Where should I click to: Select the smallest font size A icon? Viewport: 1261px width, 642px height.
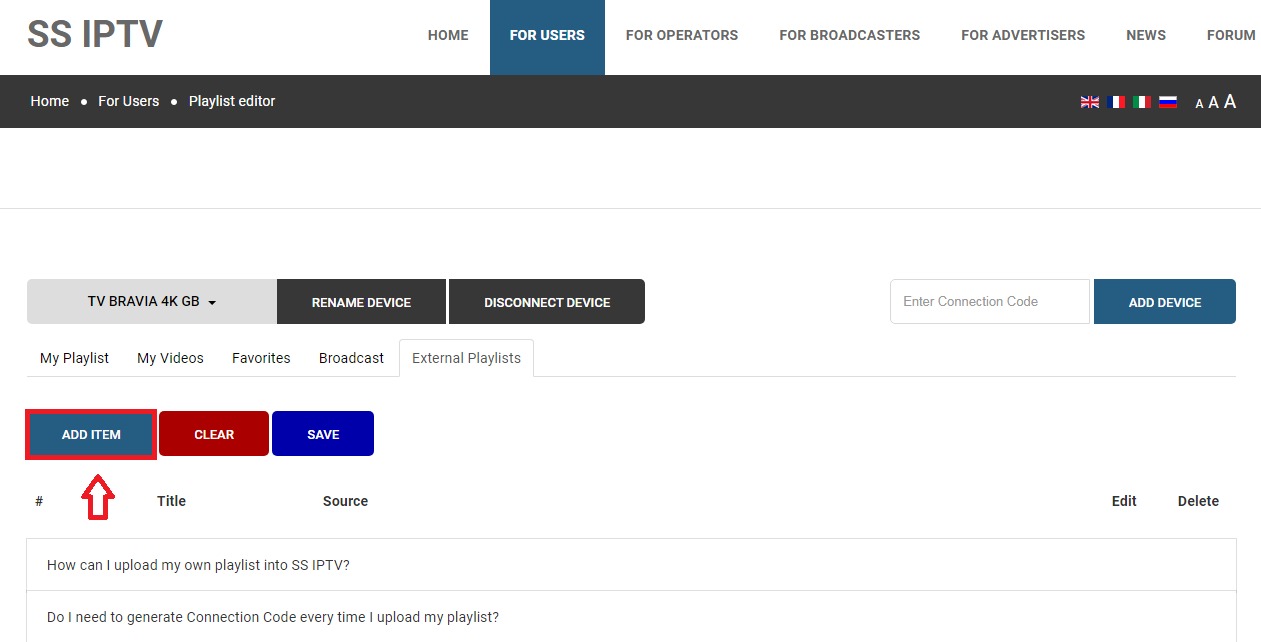(x=1198, y=103)
